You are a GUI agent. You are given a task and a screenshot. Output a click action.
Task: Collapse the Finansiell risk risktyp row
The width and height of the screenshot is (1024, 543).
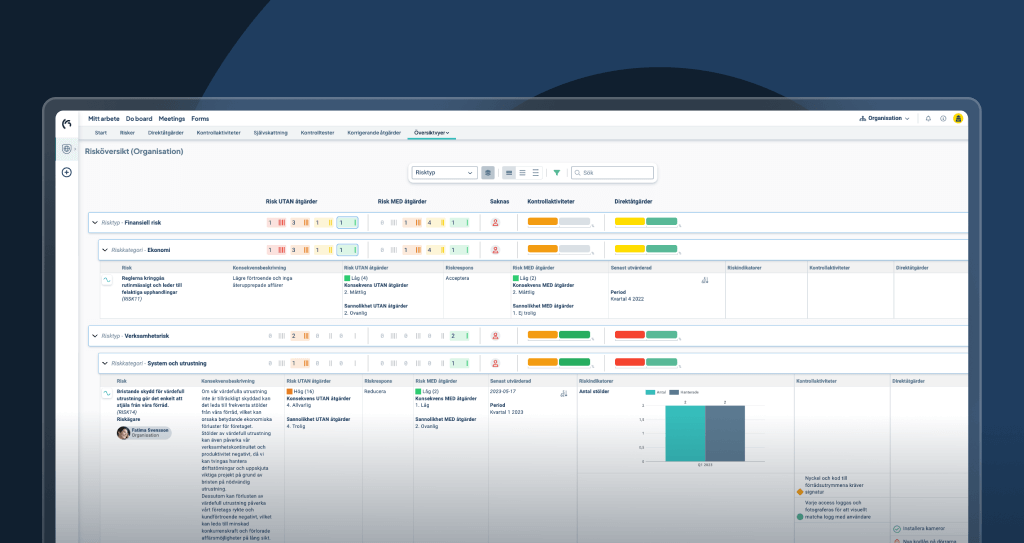click(x=95, y=223)
